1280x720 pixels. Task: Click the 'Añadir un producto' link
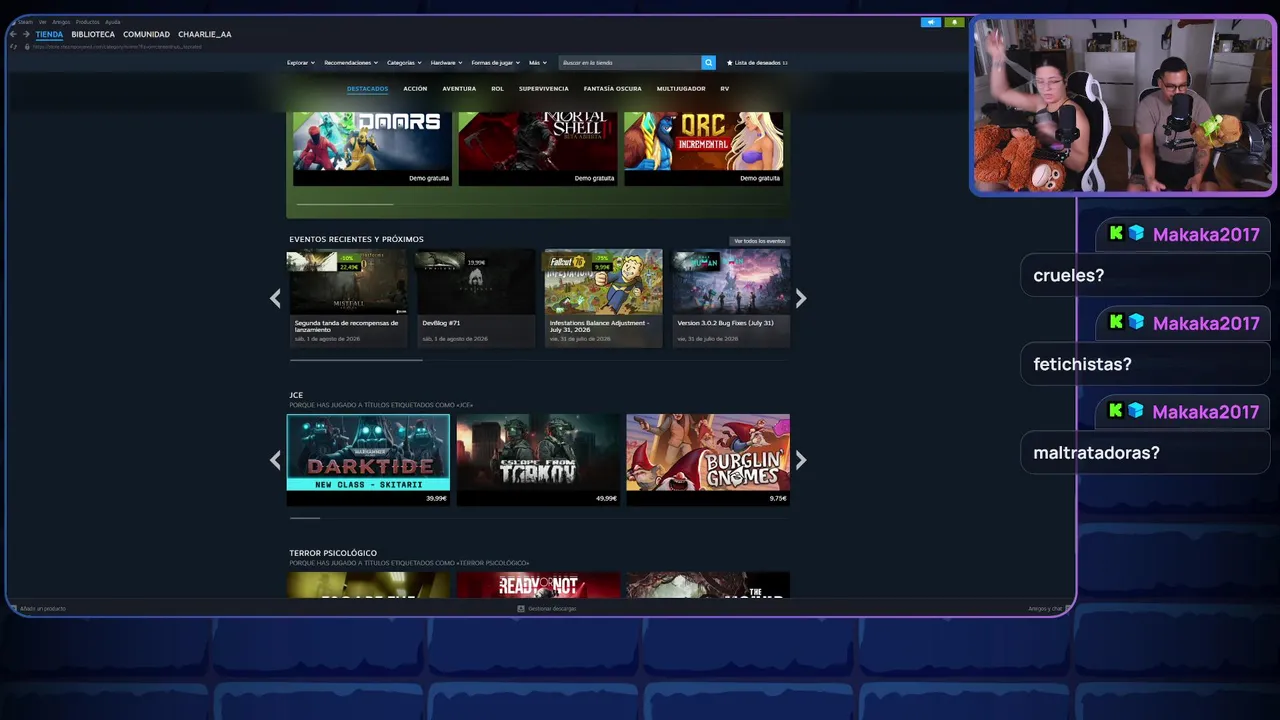point(43,608)
